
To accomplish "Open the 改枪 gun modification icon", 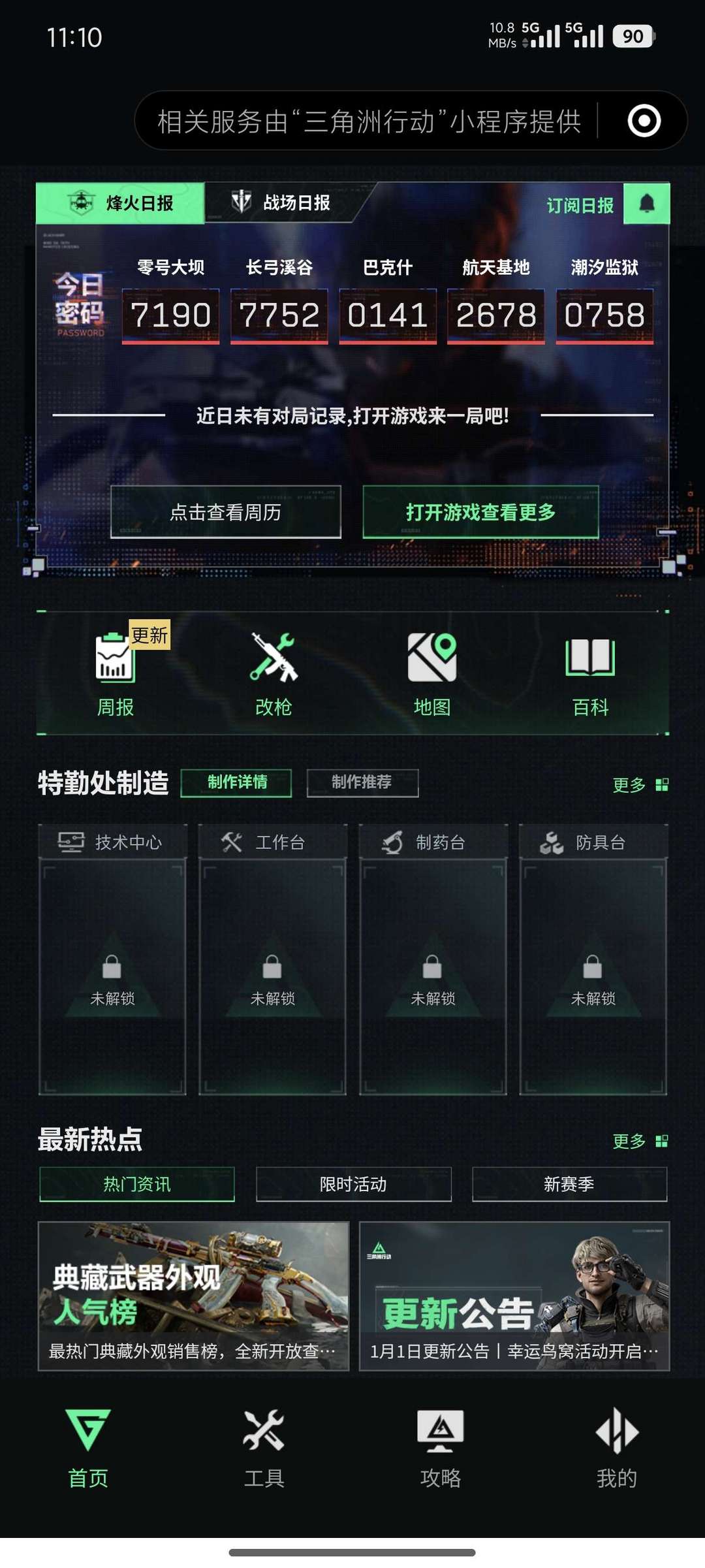I will point(274,657).
